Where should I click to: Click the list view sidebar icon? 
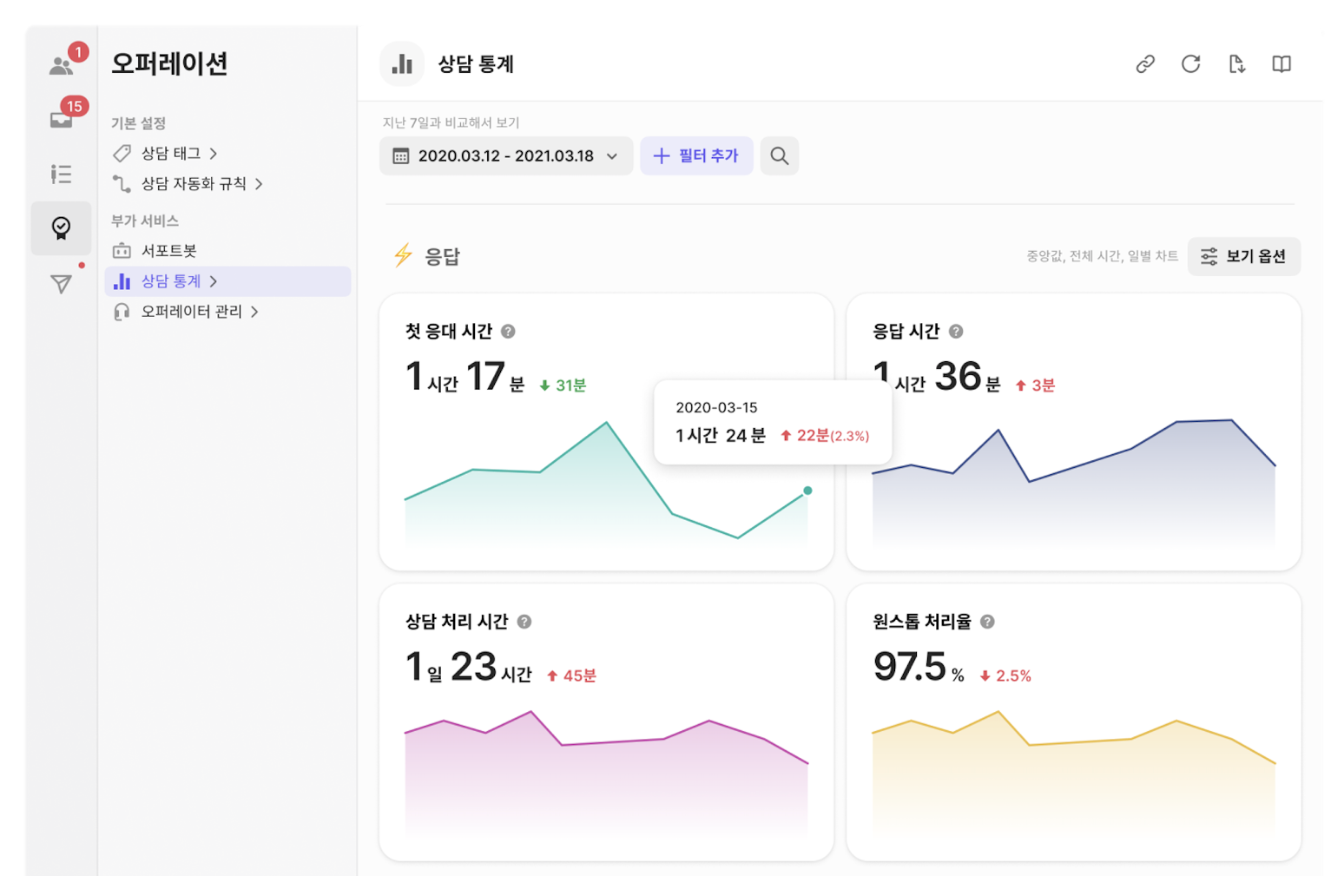(x=61, y=175)
